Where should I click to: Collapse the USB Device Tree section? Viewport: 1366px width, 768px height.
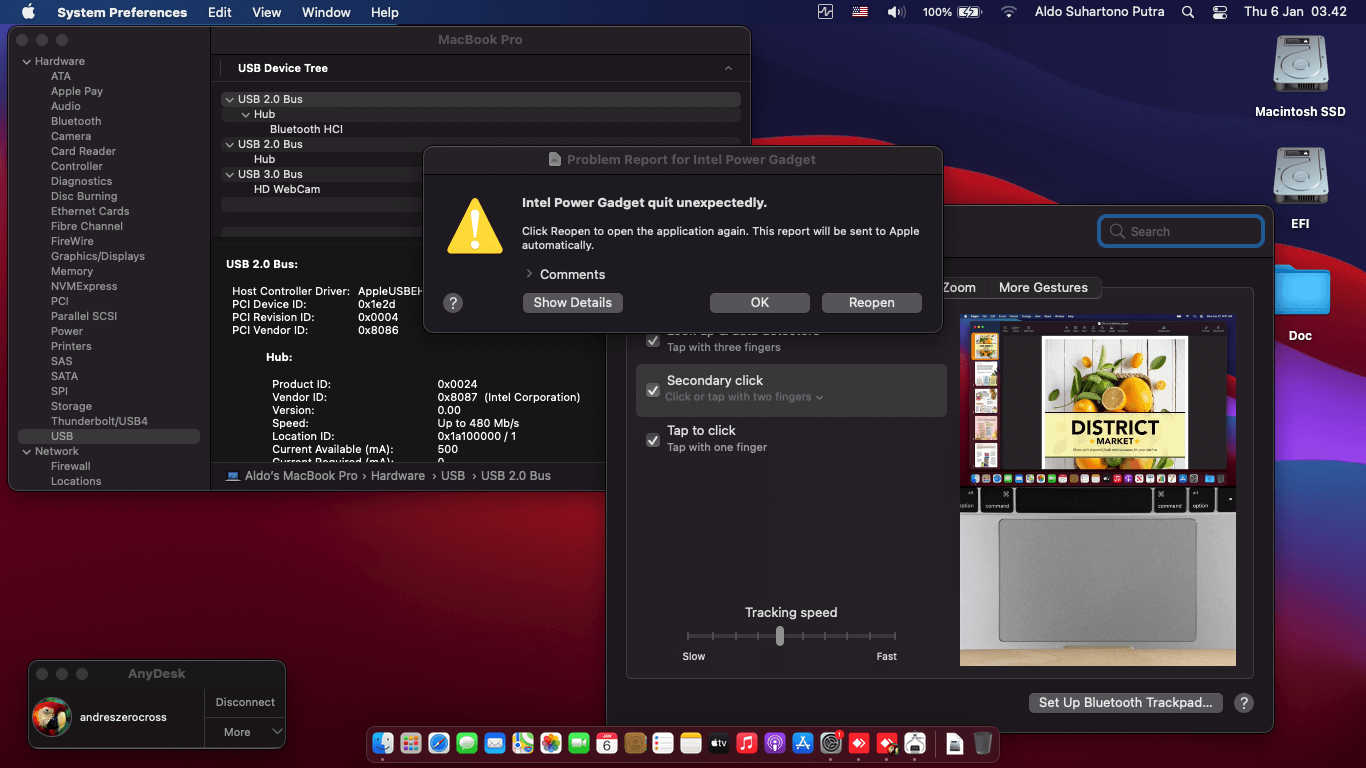click(x=729, y=68)
